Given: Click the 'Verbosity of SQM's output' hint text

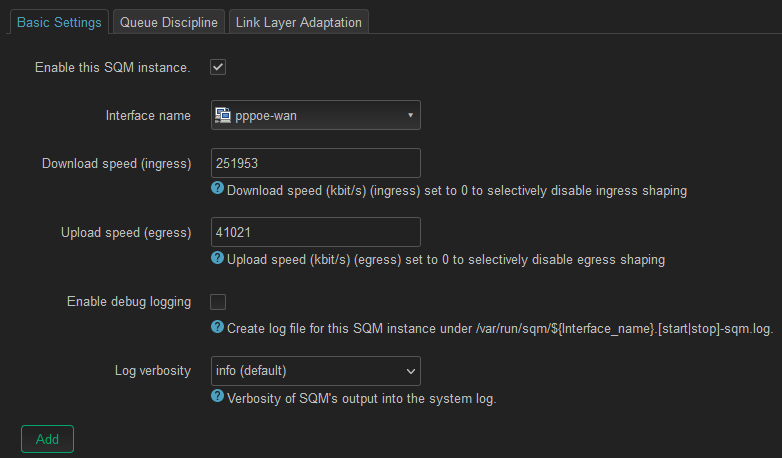Looking at the screenshot, I should click(362, 399).
